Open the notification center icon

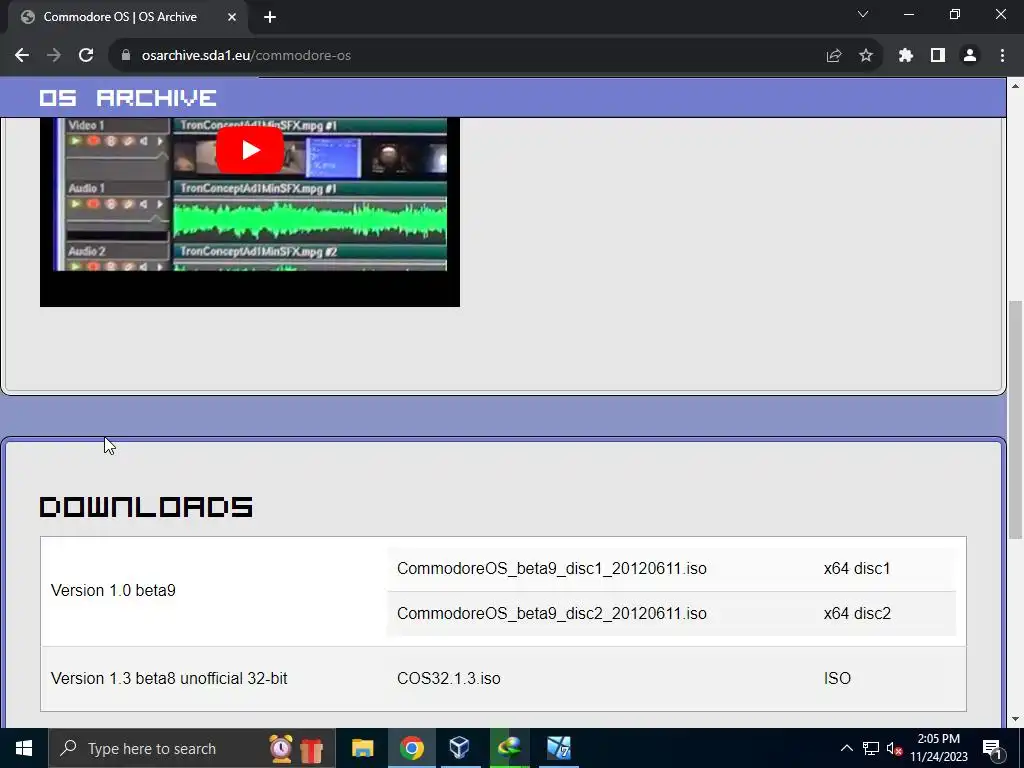(993, 748)
